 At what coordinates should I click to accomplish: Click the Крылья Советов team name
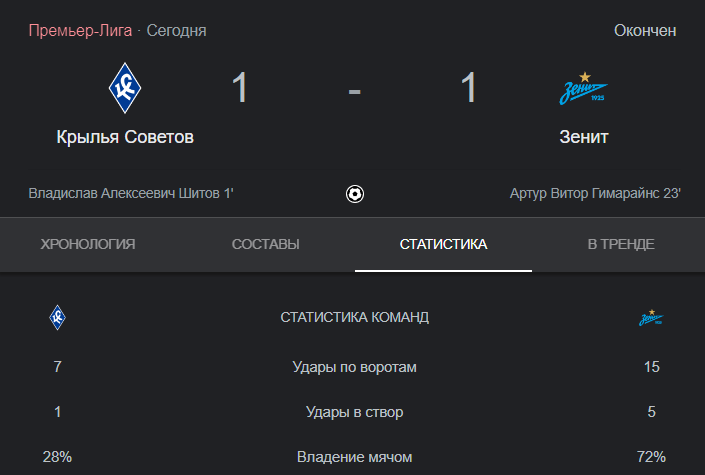[125, 137]
